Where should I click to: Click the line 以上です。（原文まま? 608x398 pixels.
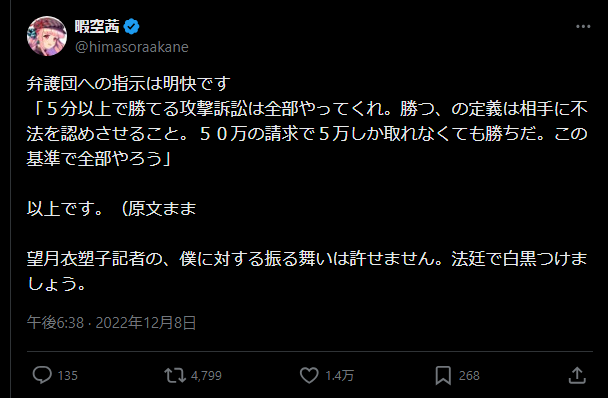click(x=112, y=208)
